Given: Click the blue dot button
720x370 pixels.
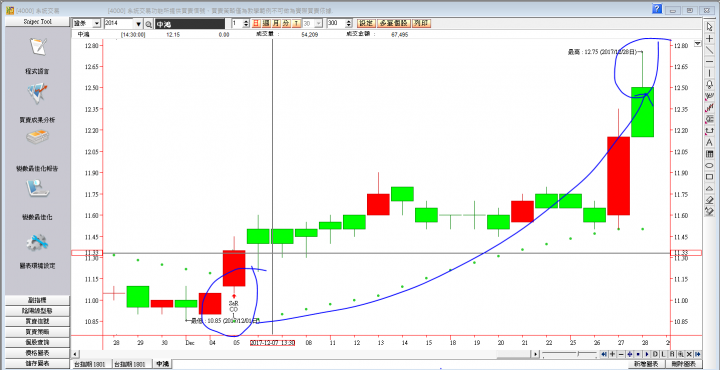Looking at the screenshot, I should click(x=638, y=354).
